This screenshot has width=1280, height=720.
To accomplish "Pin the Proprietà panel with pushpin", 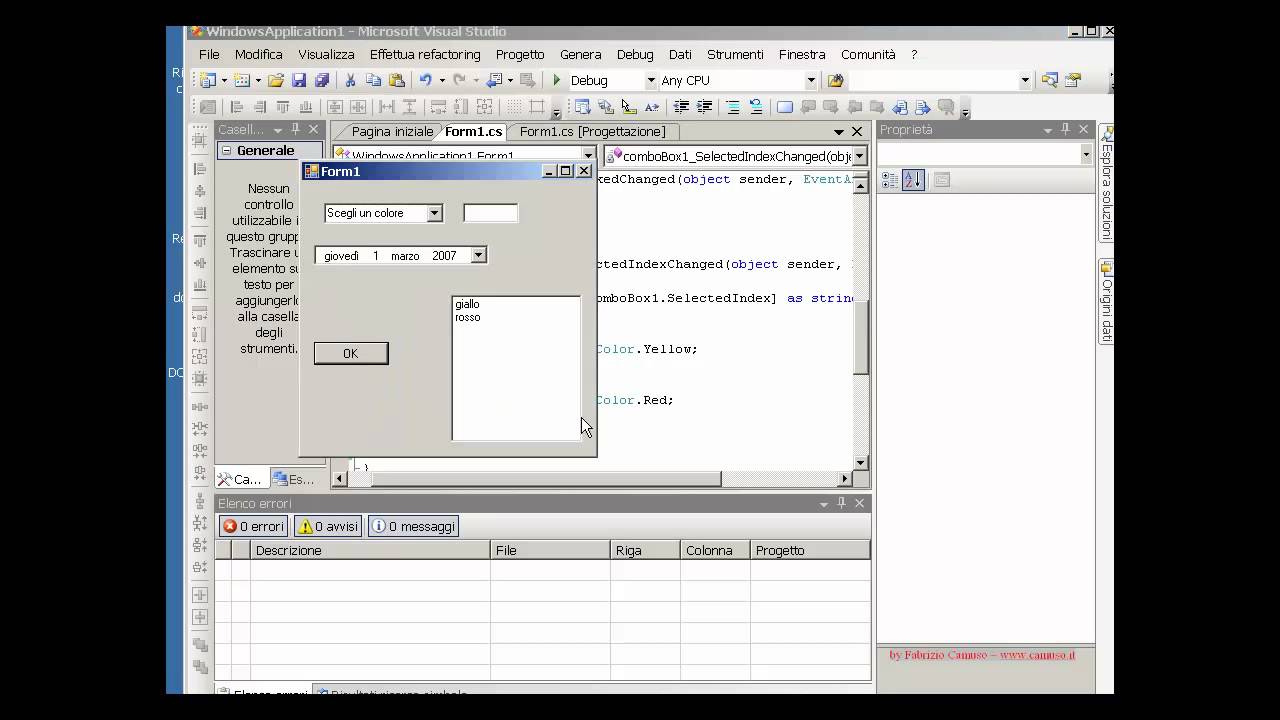I will click(x=1066, y=130).
